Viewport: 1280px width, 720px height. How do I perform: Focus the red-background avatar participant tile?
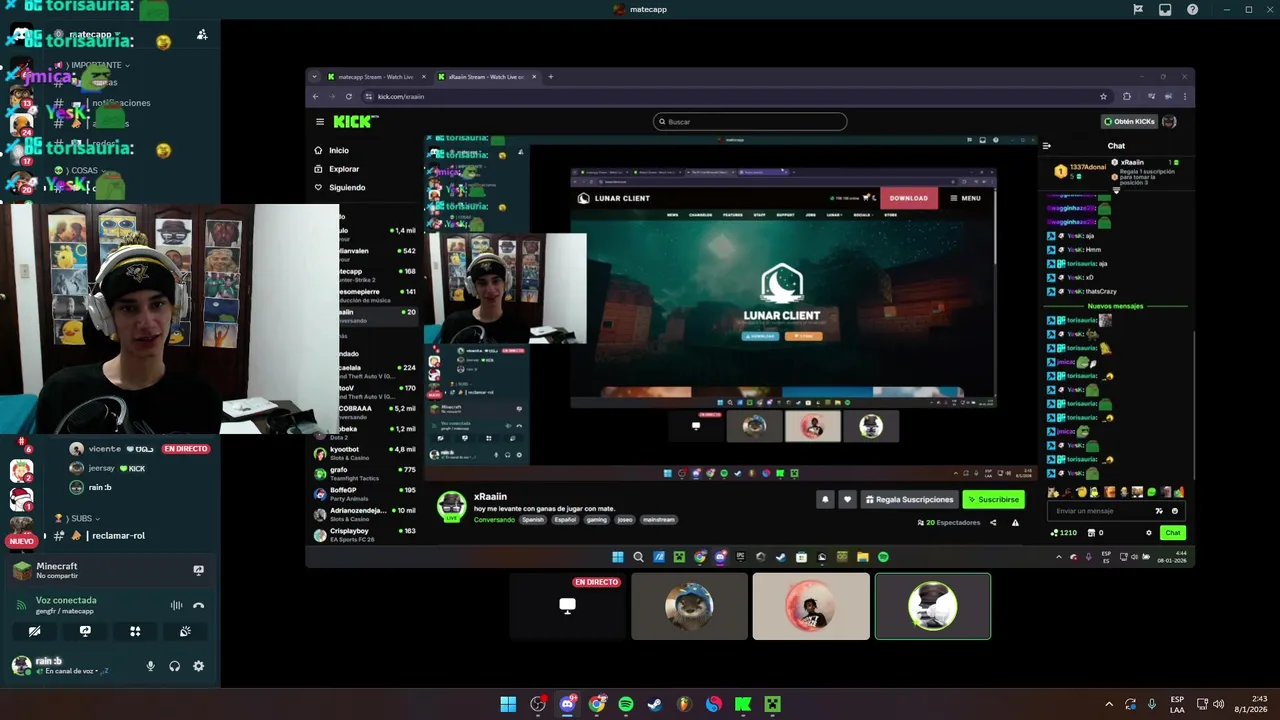click(811, 606)
